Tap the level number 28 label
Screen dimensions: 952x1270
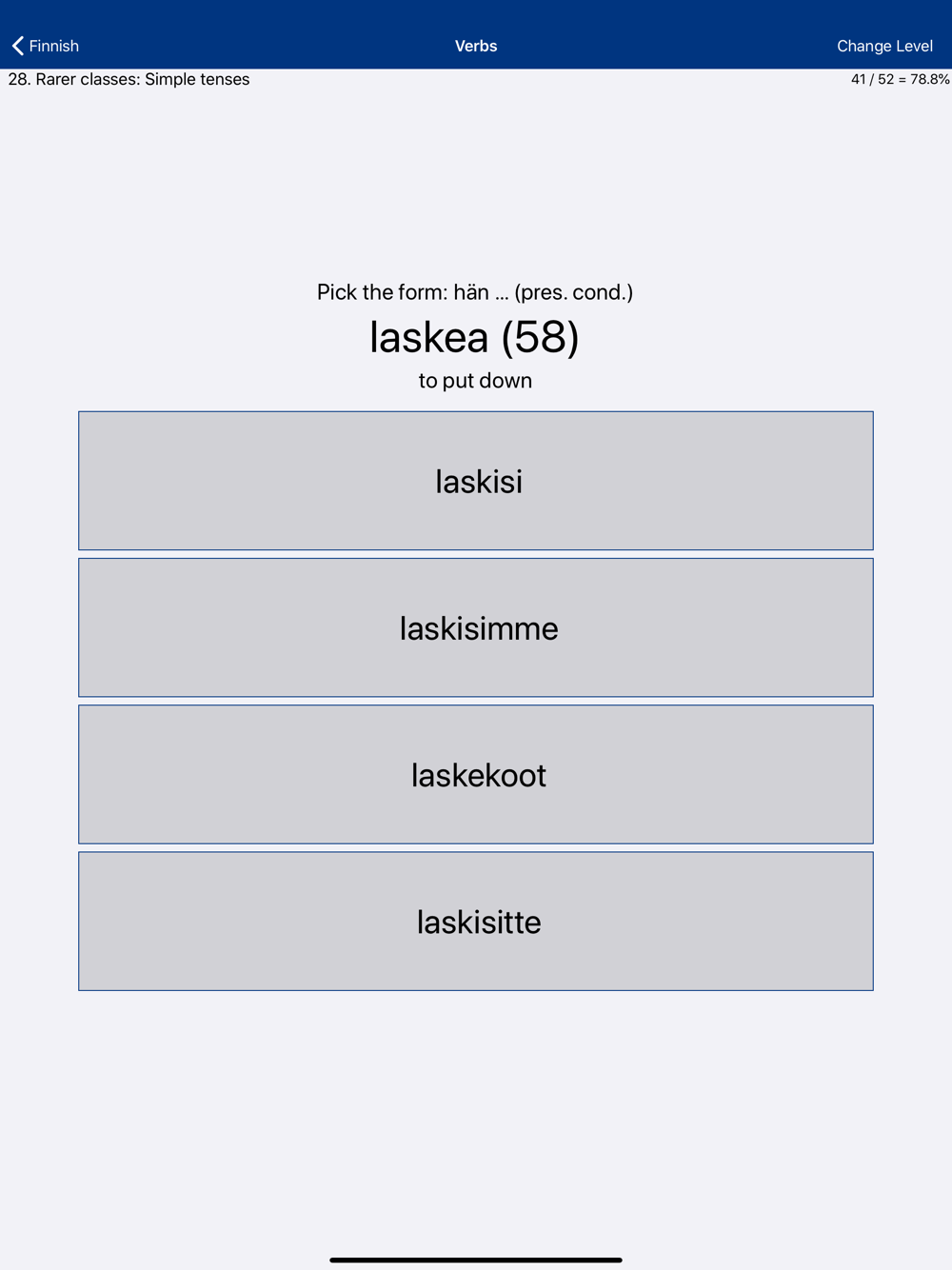(18, 79)
